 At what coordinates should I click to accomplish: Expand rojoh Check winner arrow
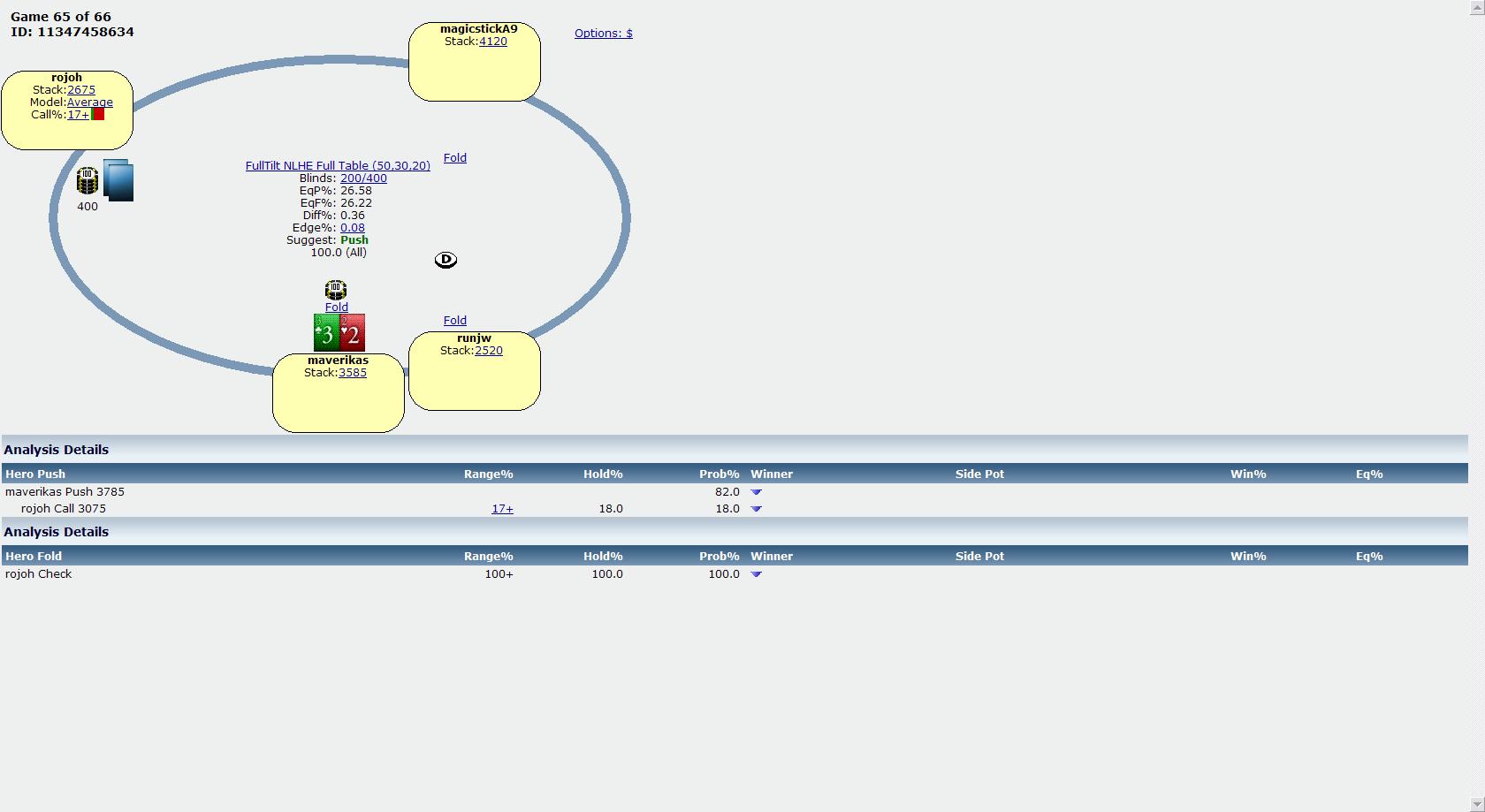pos(756,574)
